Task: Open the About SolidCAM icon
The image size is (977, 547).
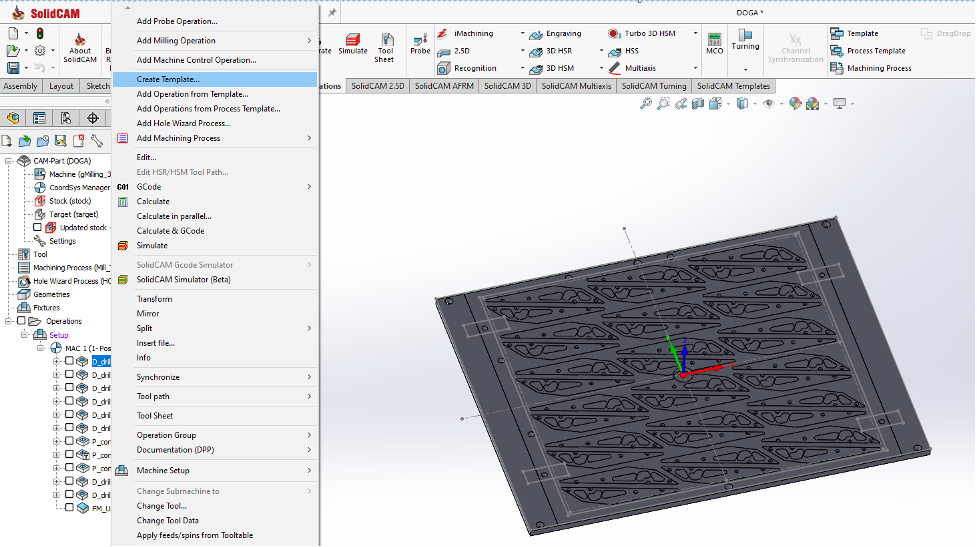Action: coord(80,39)
